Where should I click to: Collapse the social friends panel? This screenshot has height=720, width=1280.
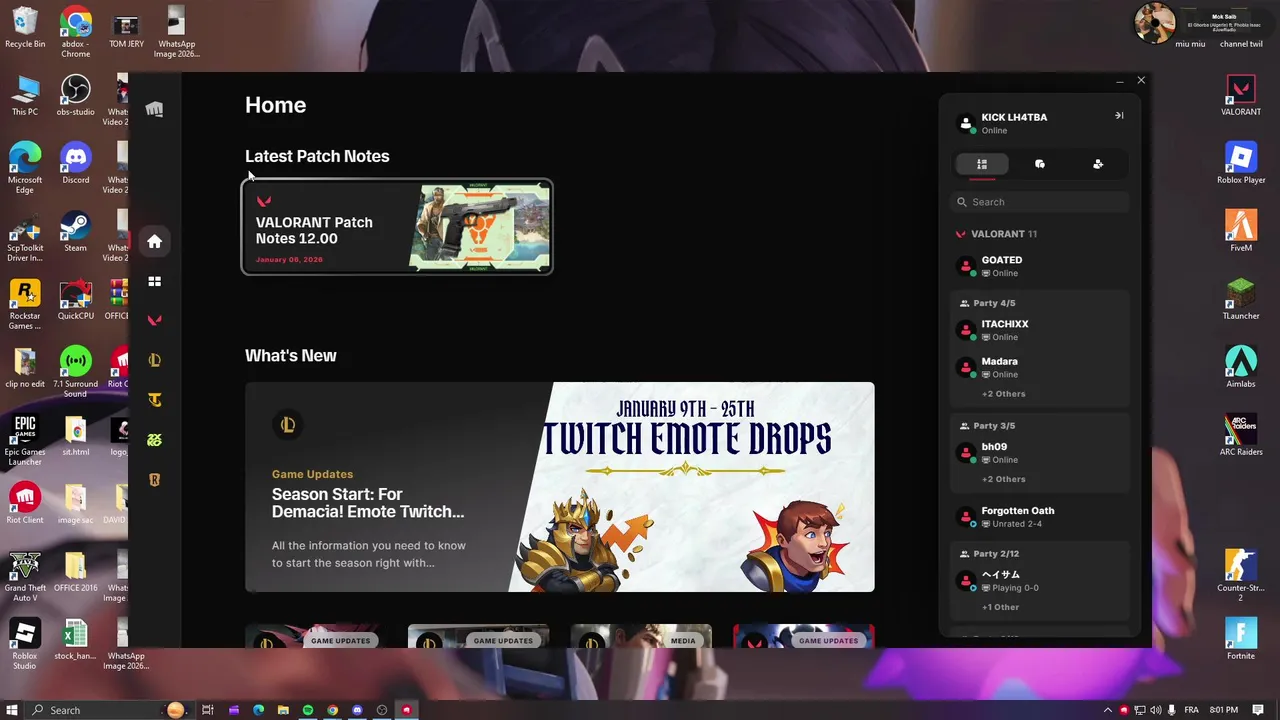(x=1119, y=116)
